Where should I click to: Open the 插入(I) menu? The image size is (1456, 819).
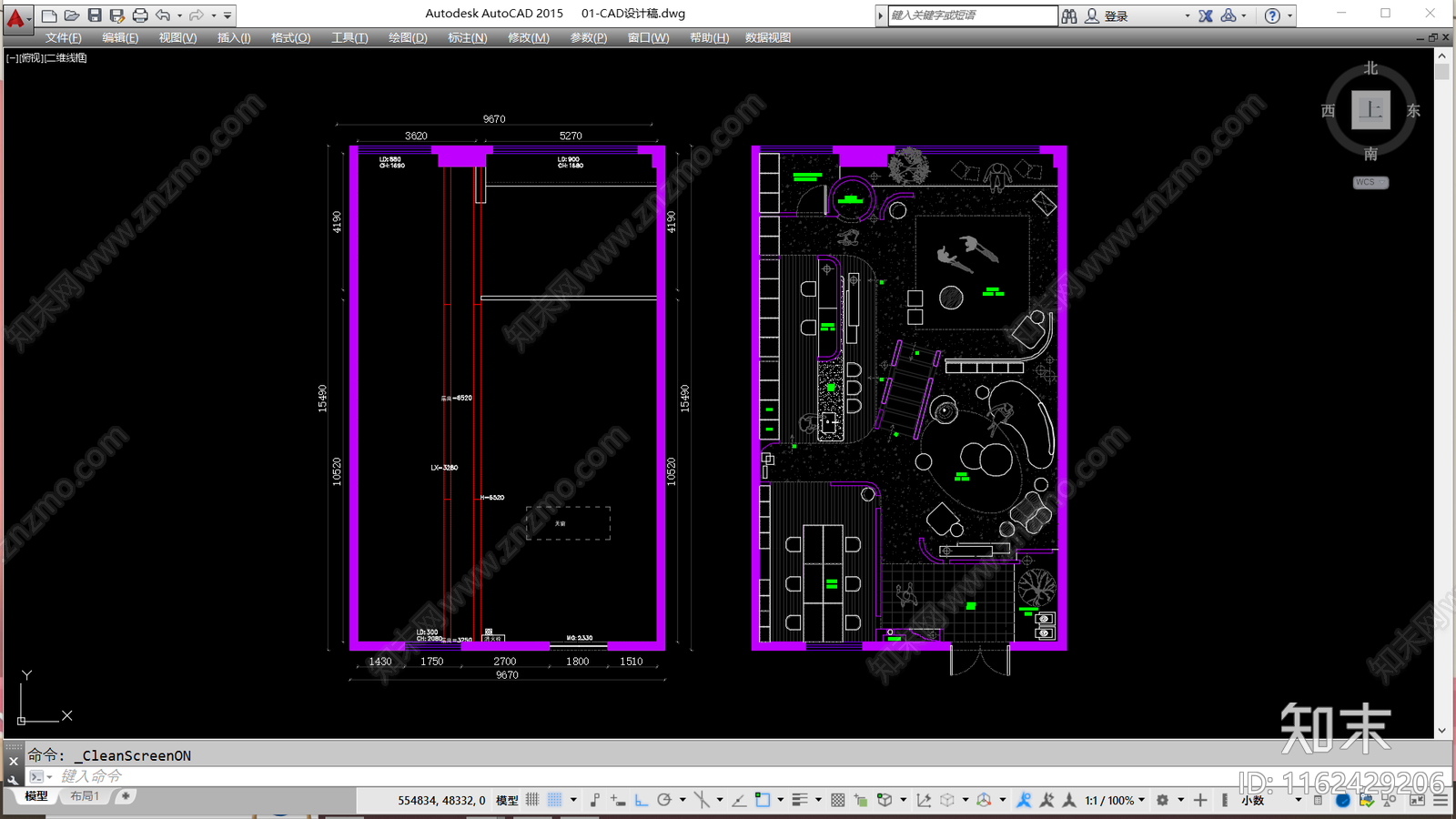(234, 37)
